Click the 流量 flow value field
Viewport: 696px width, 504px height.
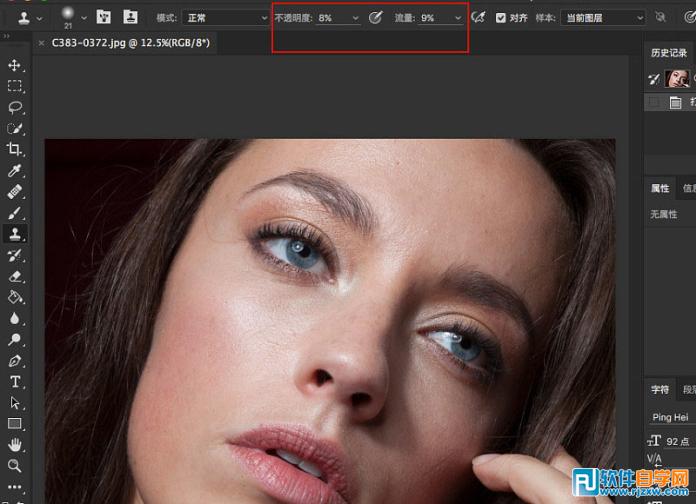point(433,18)
